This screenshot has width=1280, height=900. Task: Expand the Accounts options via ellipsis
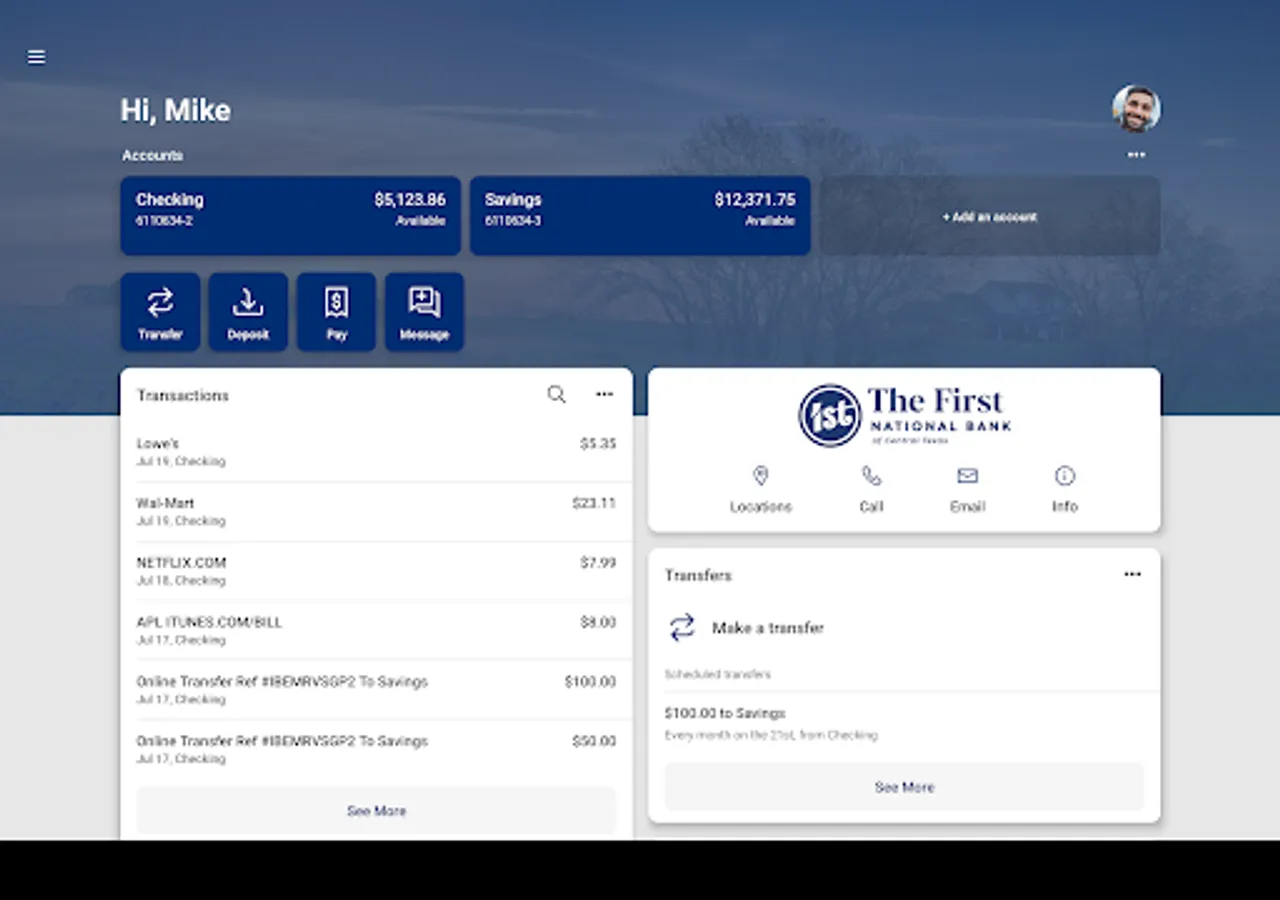pyautogui.click(x=1136, y=155)
